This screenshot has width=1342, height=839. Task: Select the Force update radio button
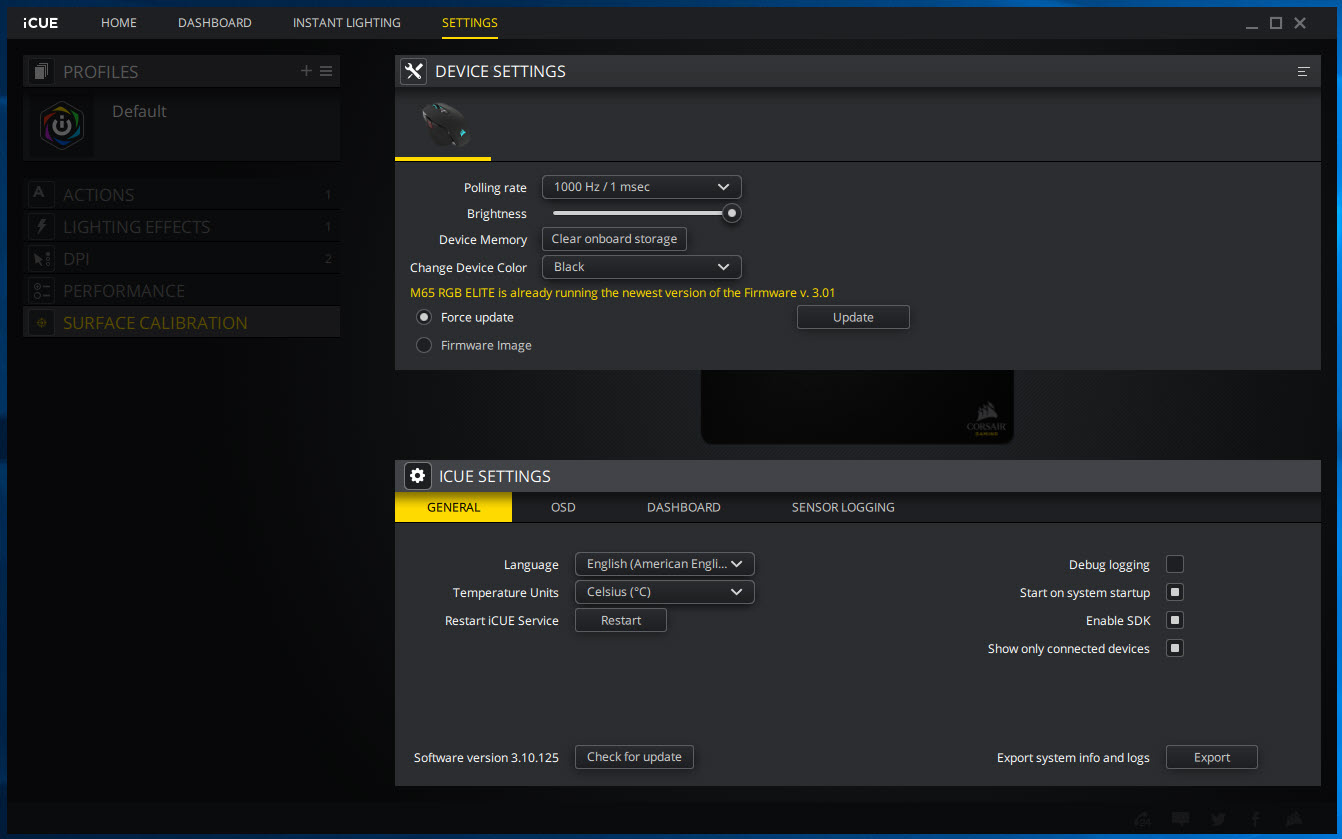(424, 317)
